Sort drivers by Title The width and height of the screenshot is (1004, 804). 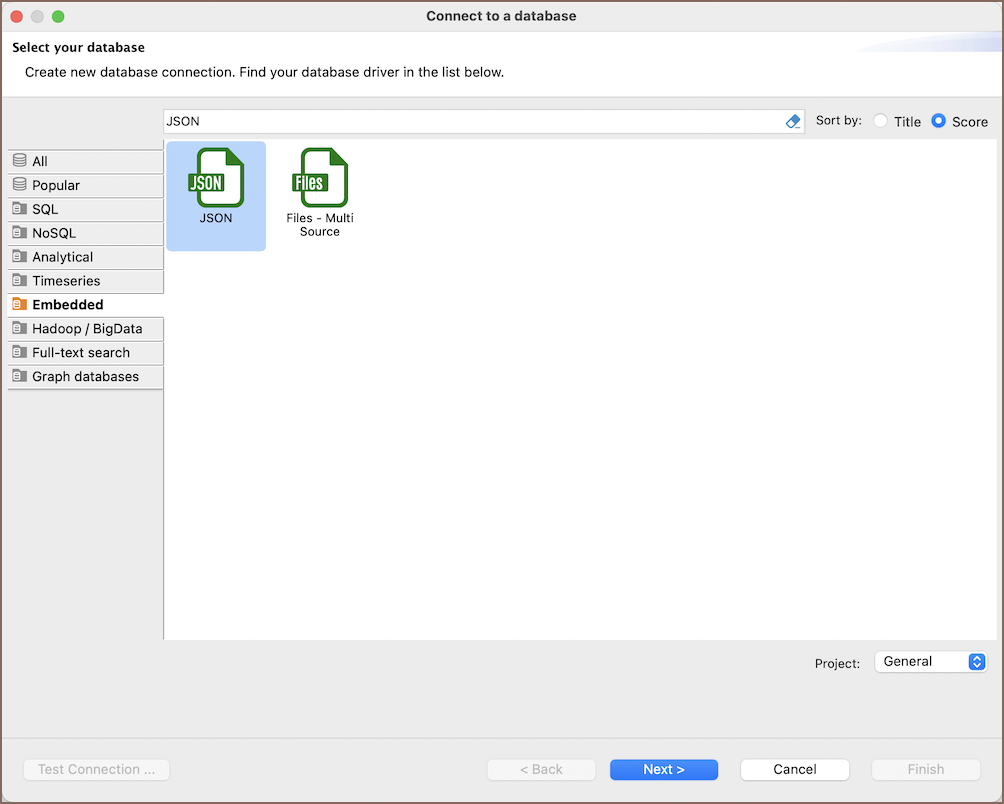pyautogui.click(x=881, y=121)
